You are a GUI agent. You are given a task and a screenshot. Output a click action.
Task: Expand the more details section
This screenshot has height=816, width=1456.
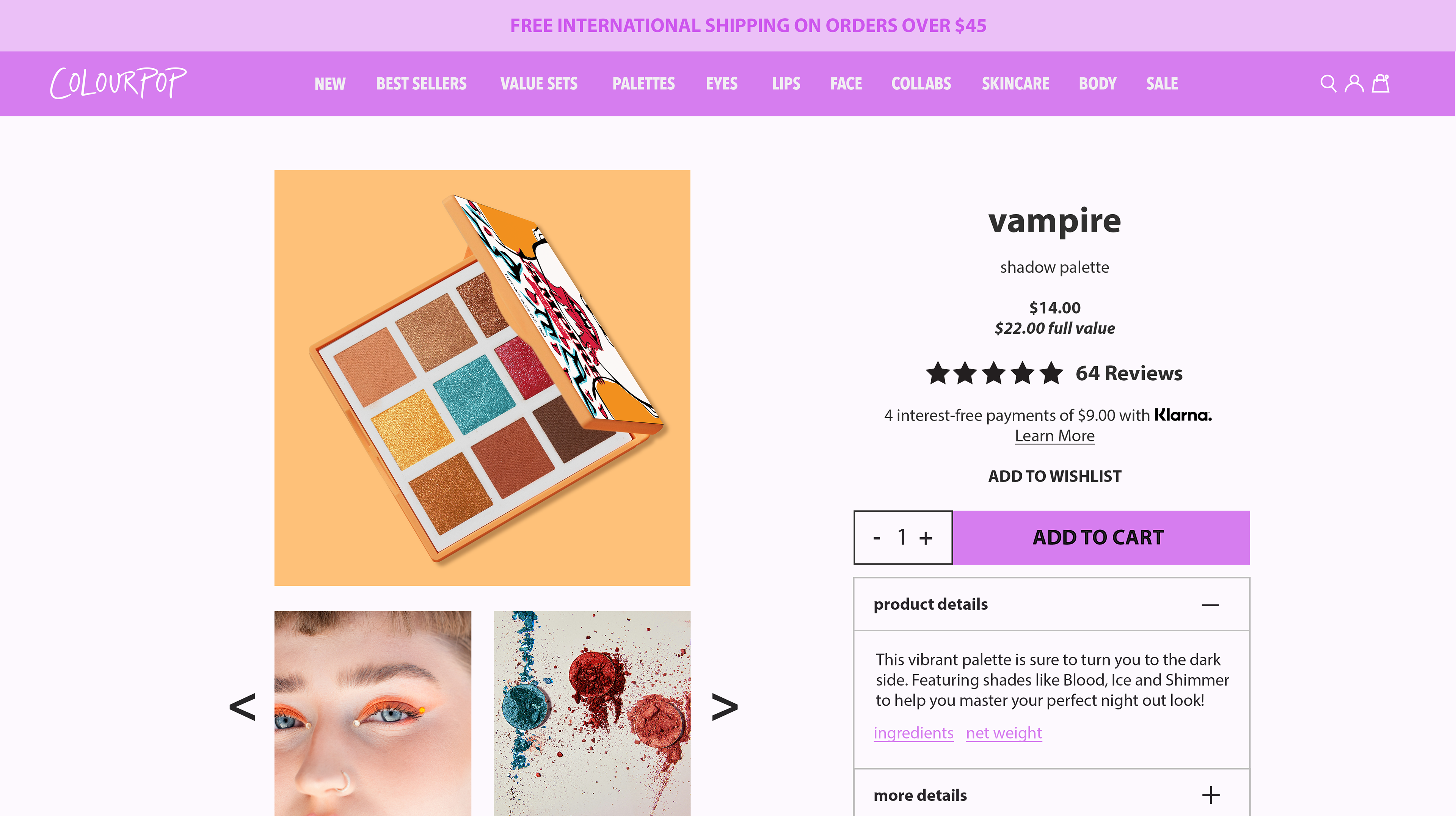(x=1210, y=795)
